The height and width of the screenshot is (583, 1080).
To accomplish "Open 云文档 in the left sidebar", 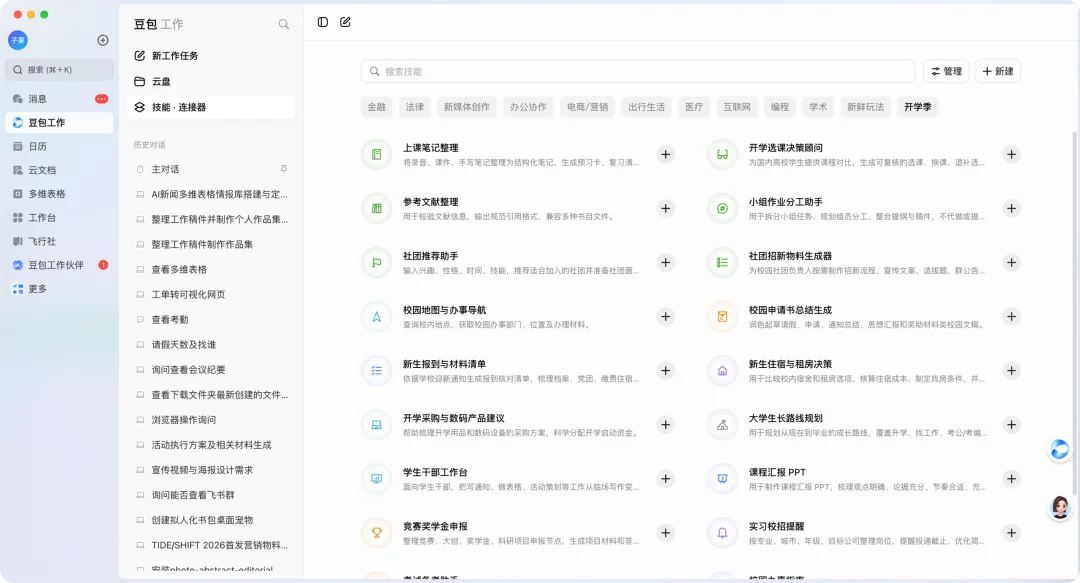I will (x=60, y=170).
